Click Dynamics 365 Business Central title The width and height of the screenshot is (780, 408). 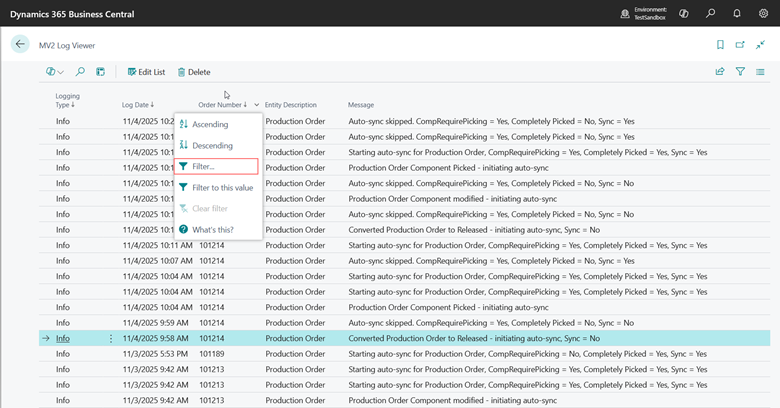(72, 14)
